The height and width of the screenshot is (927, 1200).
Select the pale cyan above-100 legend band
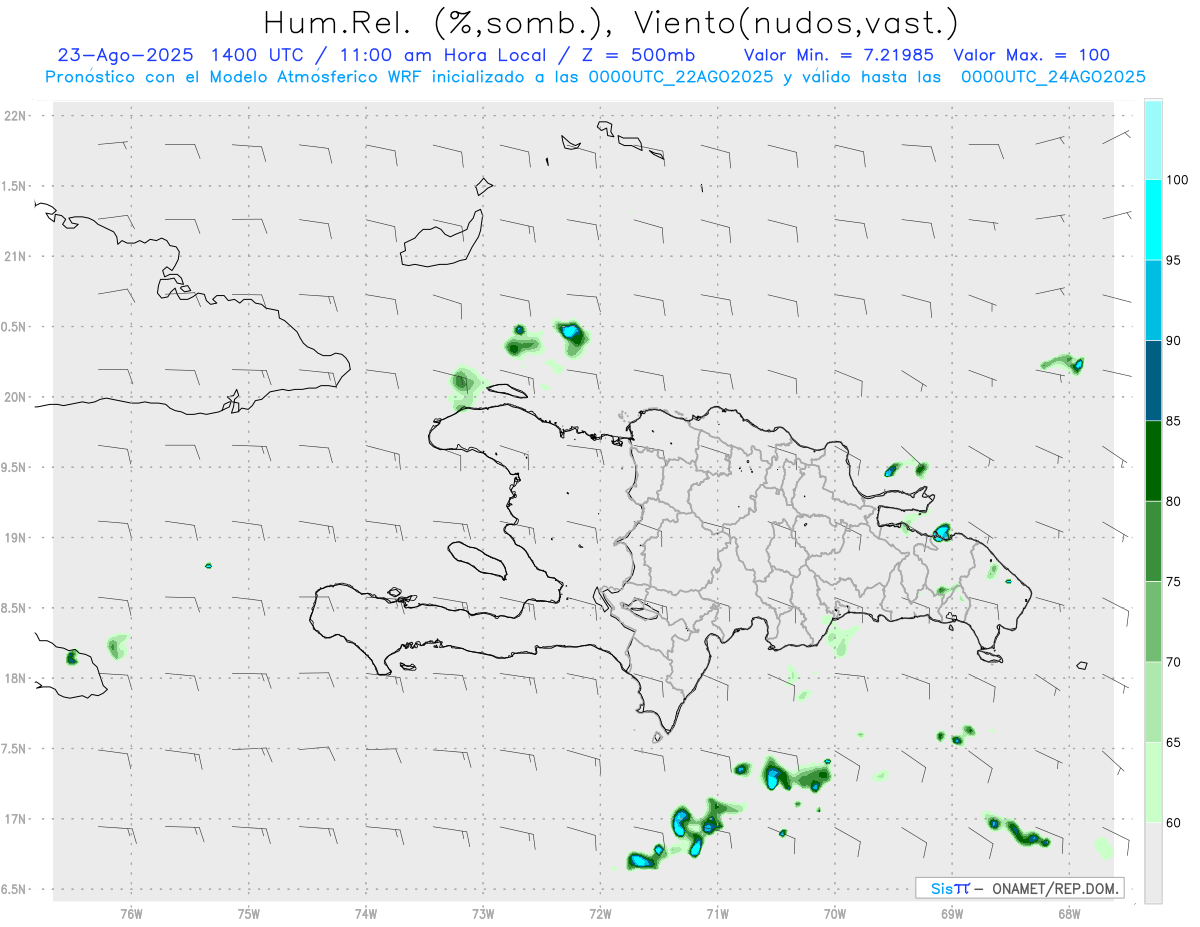pyautogui.click(x=1153, y=140)
